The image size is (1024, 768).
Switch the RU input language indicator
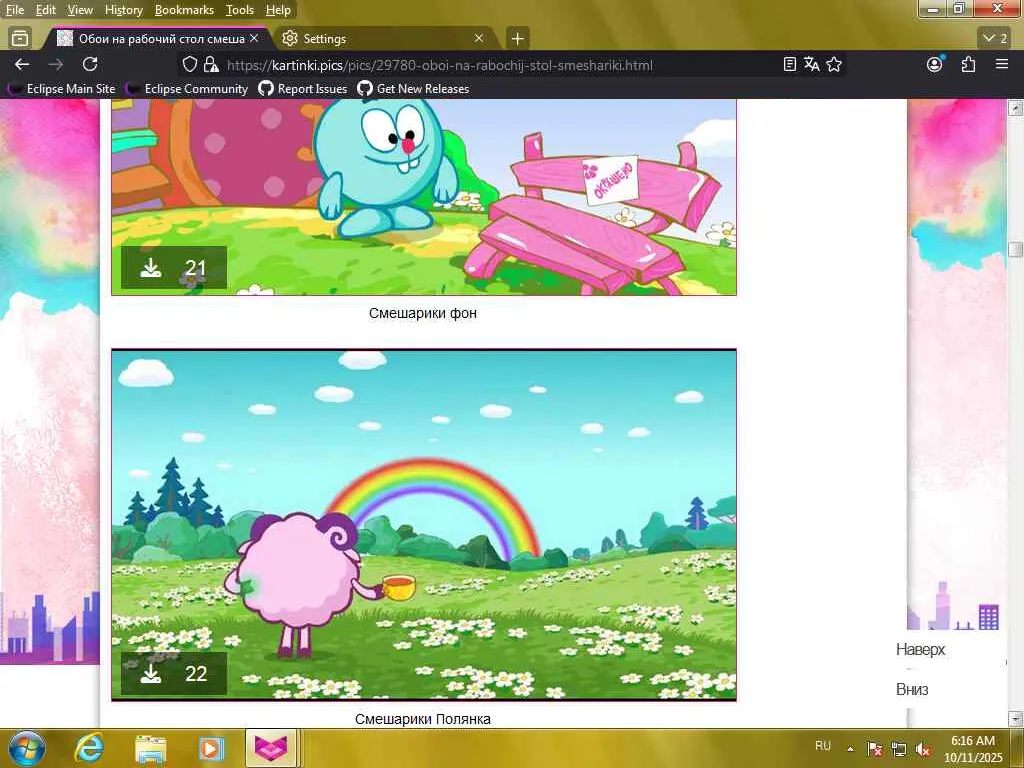click(823, 746)
